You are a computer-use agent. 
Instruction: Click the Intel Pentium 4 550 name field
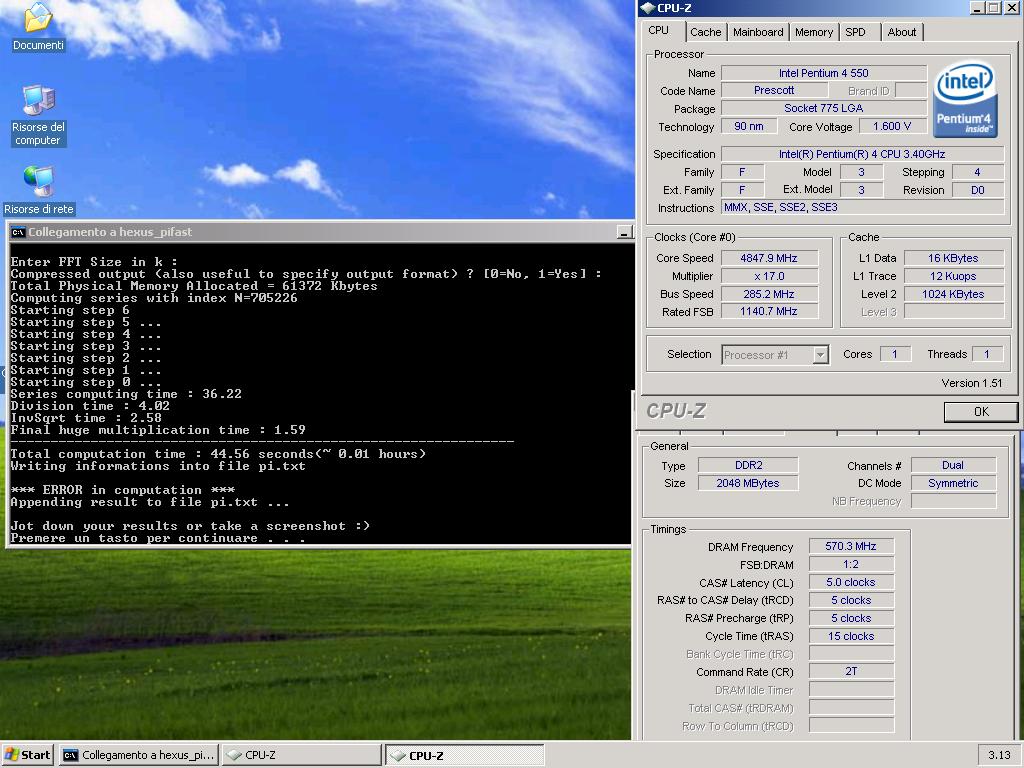click(824, 73)
